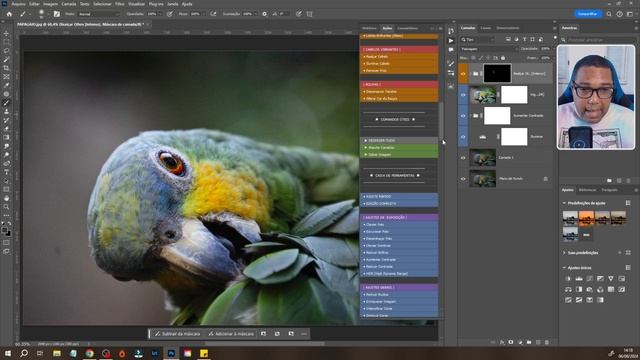The image size is (640, 360).
Task: Select the Eyedropper tool
Action: point(6,85)
